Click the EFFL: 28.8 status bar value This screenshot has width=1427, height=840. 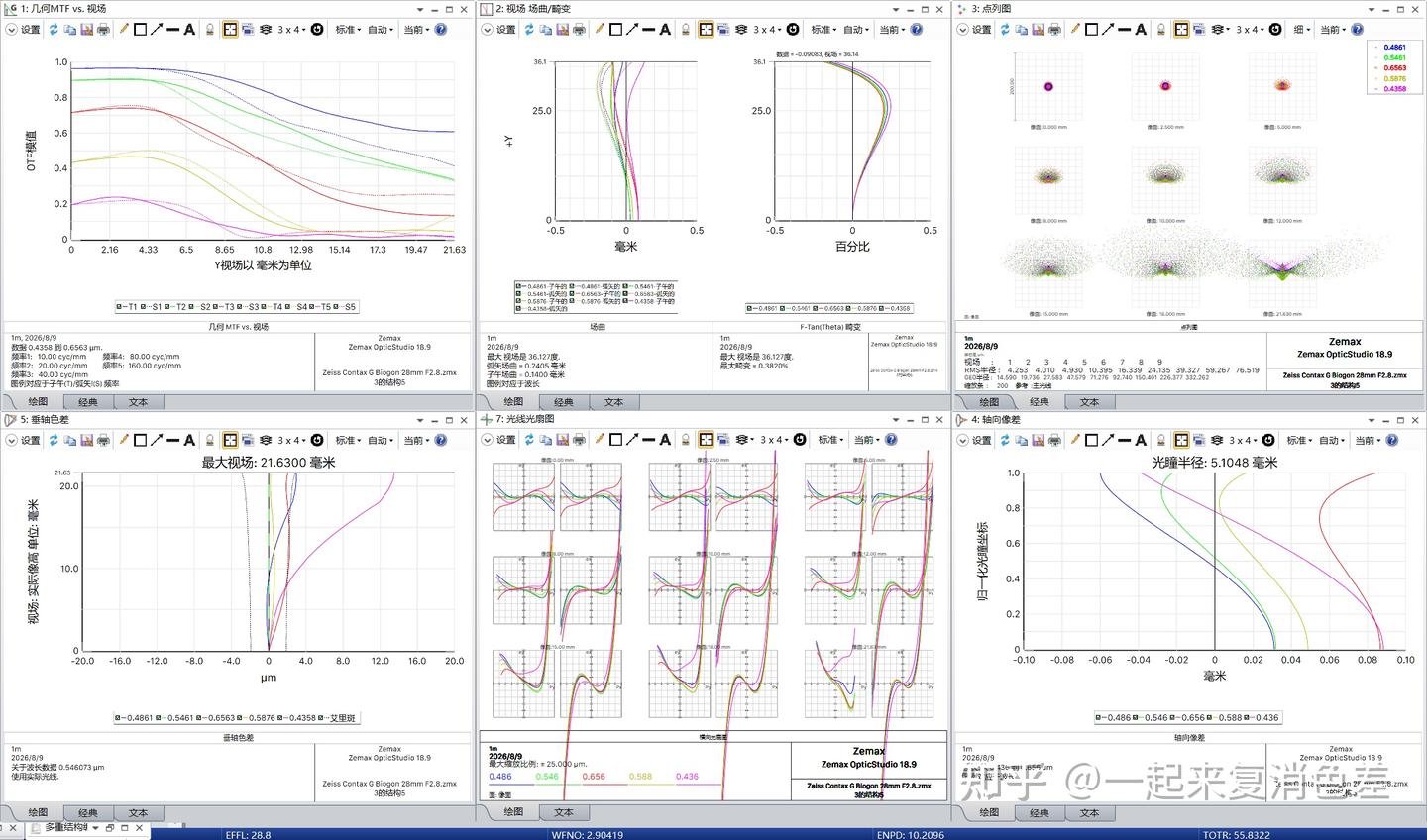(x=248, y=834)
